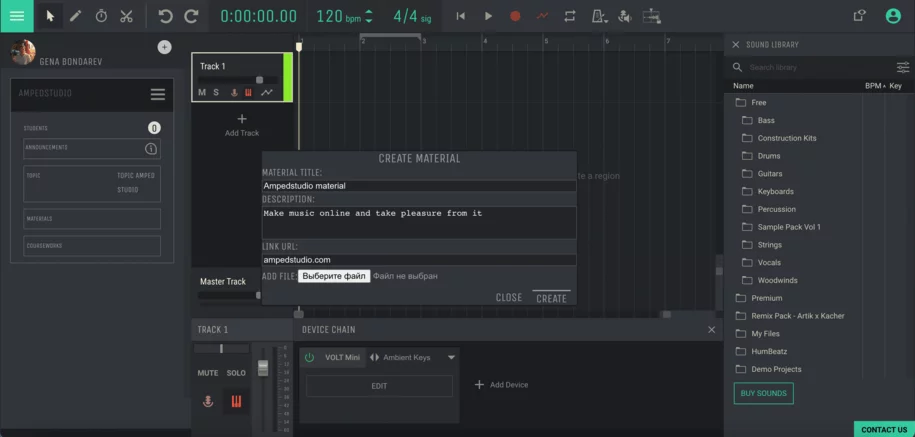
Task: Click the Description text area
Action: (x=419, y=222)
